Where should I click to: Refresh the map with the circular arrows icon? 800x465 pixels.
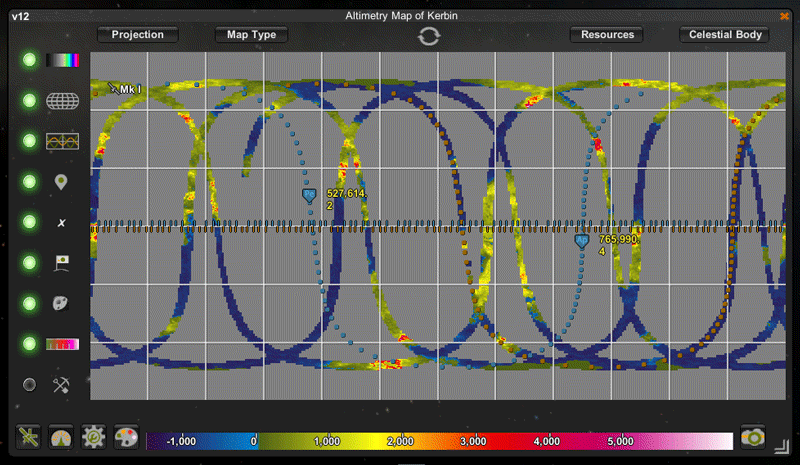429,36
